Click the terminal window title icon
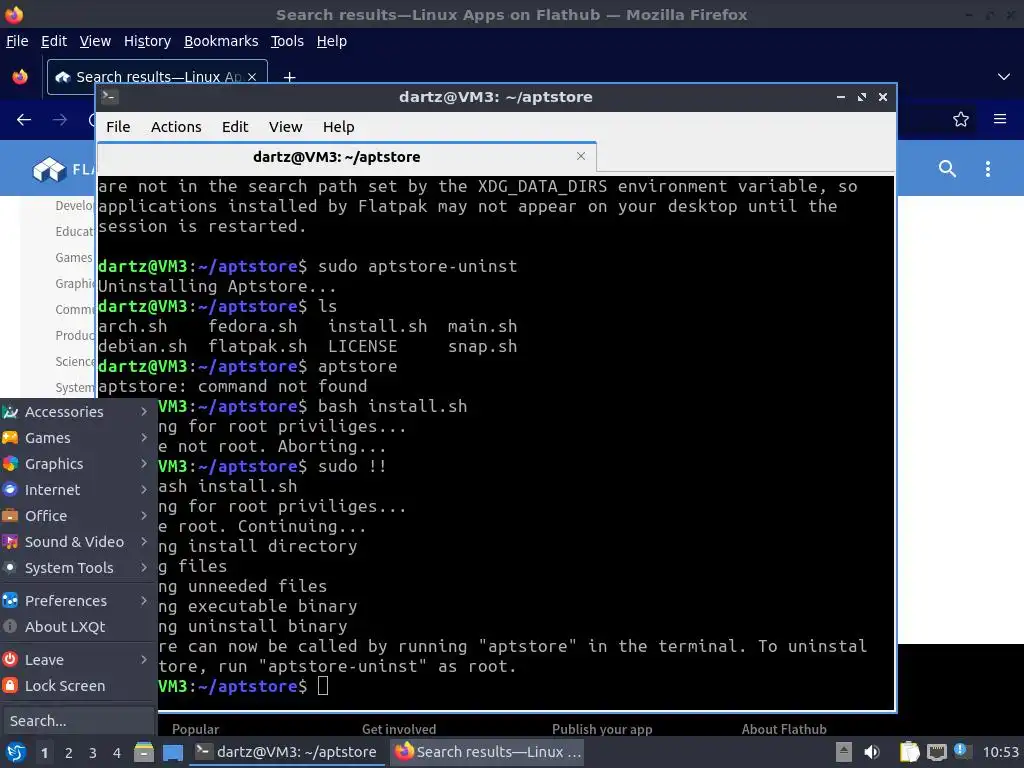Image resolution: width=1024 pixels, height=768 pixels. click(109, 97)
